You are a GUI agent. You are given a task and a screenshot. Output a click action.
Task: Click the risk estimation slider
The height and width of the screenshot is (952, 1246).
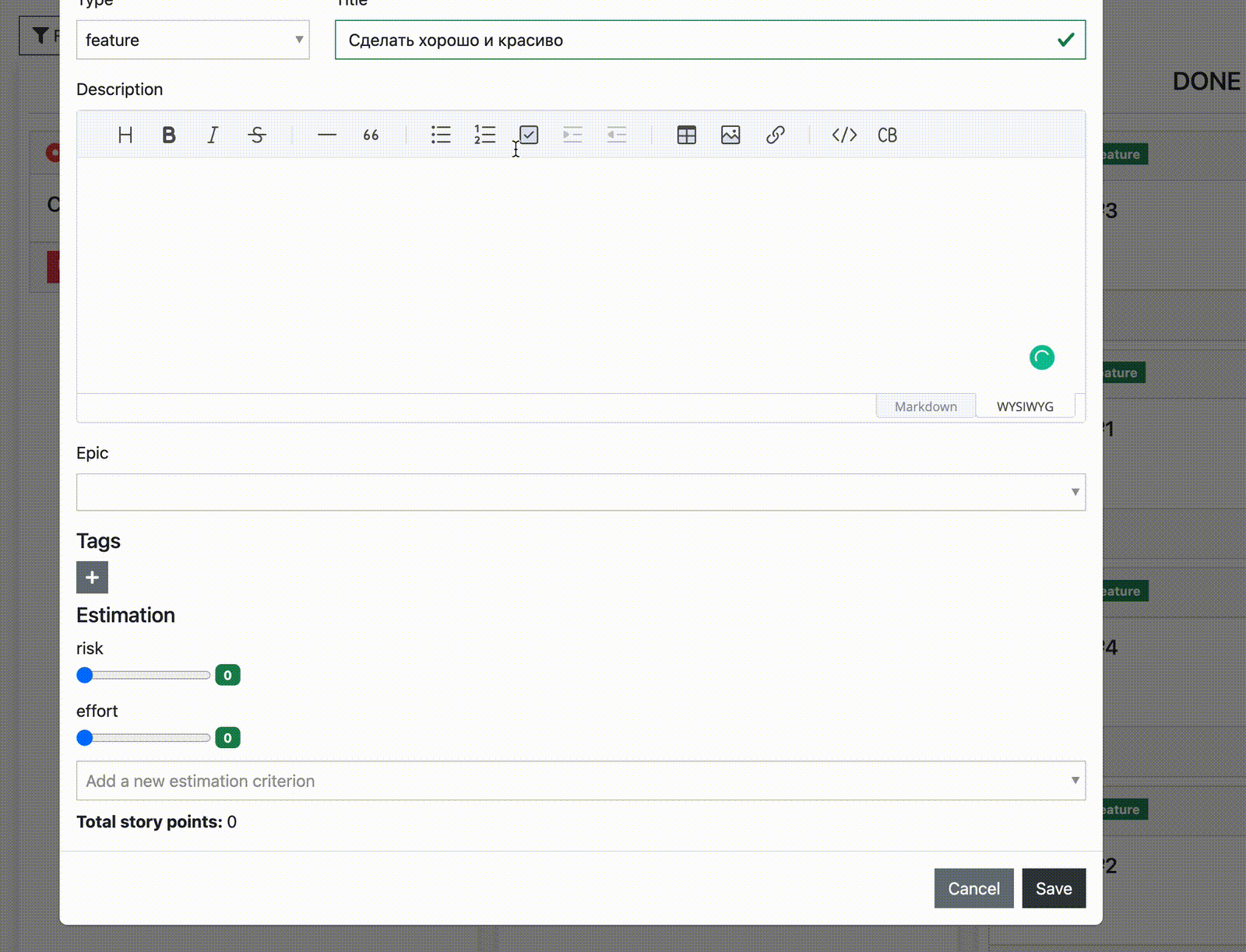(144, 675)
